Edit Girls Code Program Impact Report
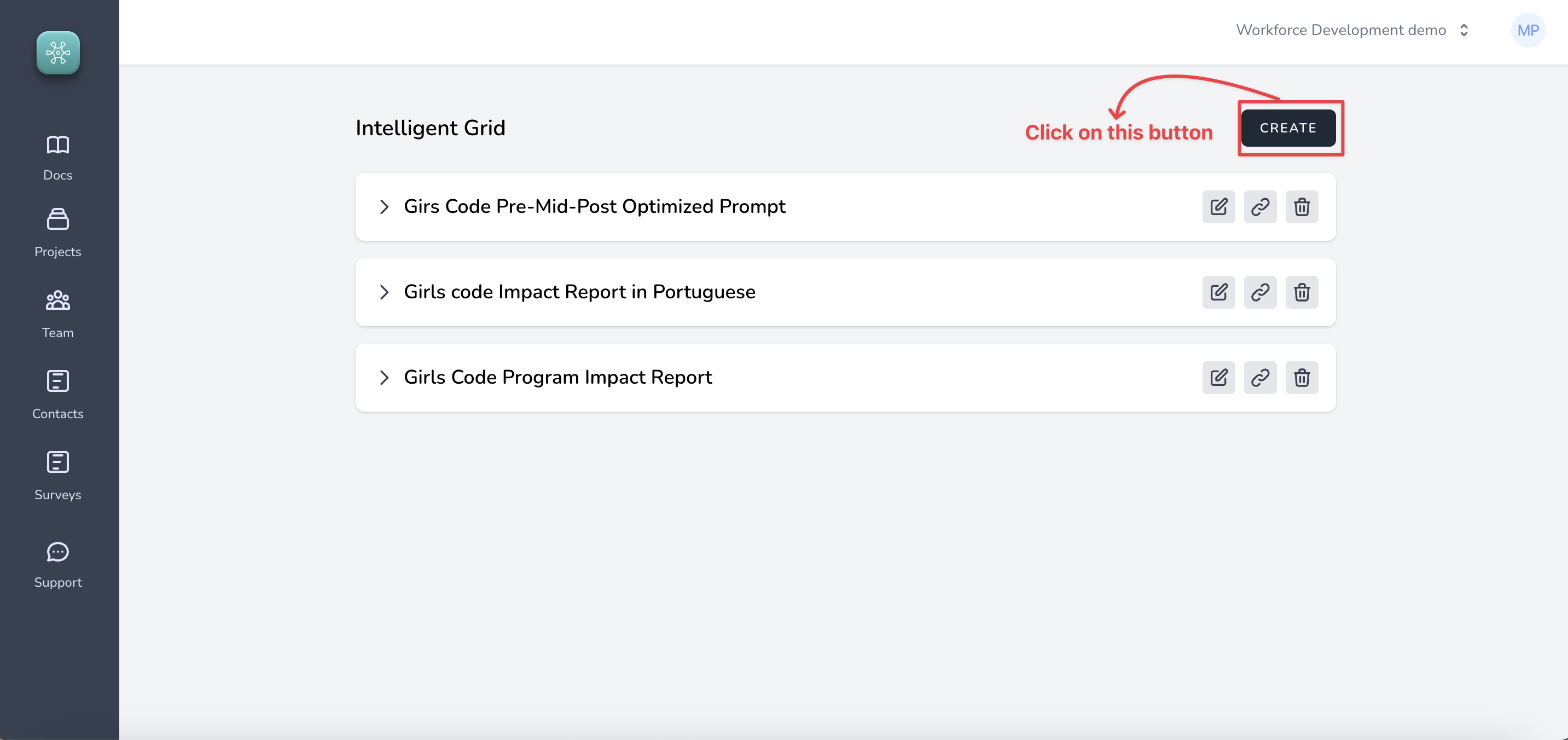The image size is (1568, 740). point(1218,378)
